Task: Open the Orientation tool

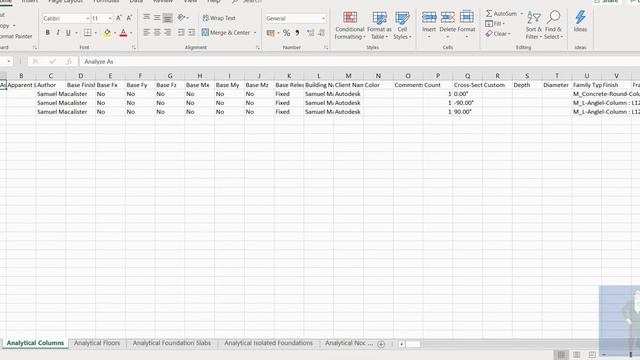Action: click(x=182, y=18)
